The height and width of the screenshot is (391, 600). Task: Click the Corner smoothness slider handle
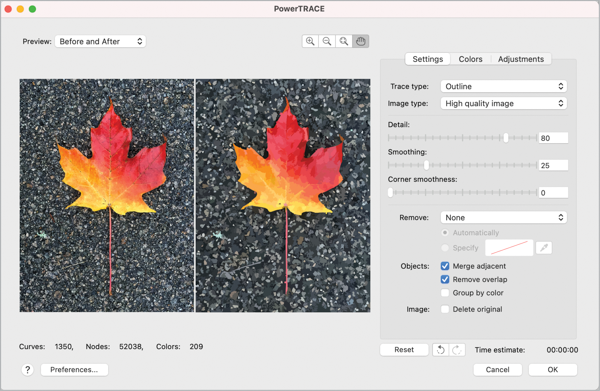click(390, 192)
